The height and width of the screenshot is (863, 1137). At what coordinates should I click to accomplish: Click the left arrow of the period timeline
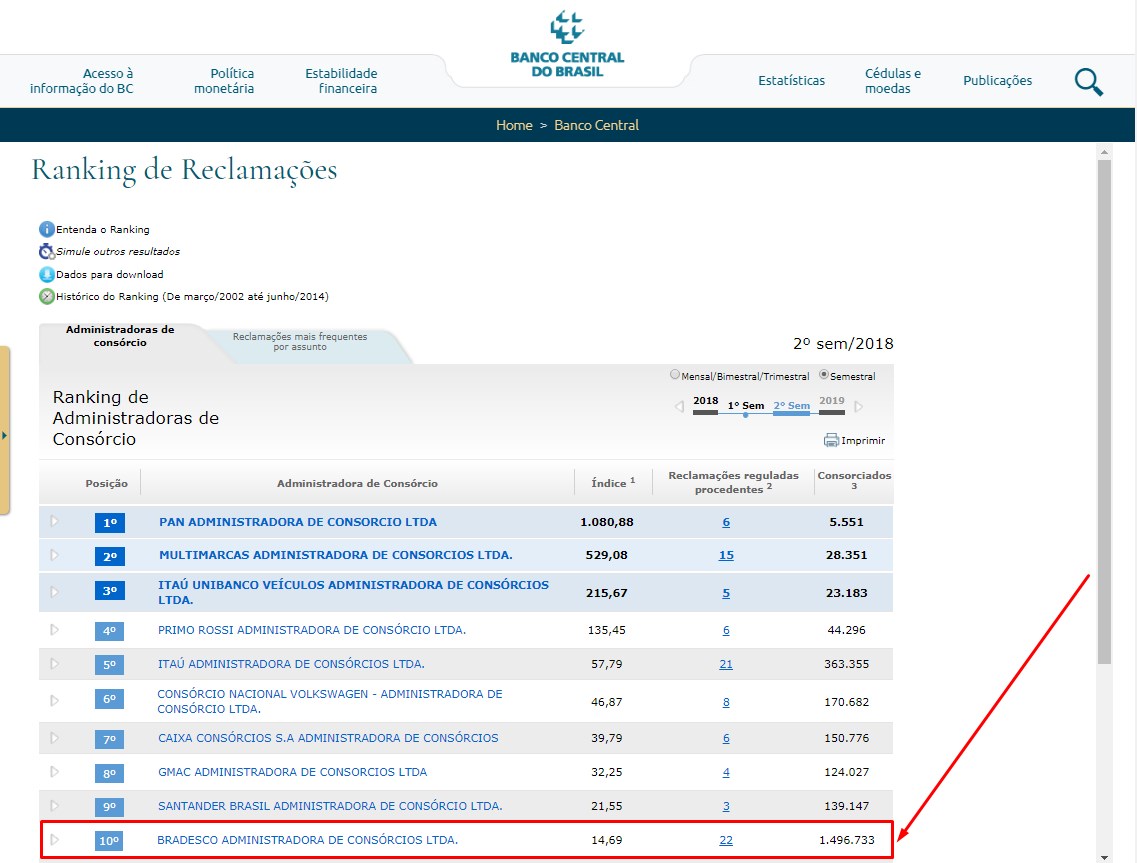(x=679, y=407)
